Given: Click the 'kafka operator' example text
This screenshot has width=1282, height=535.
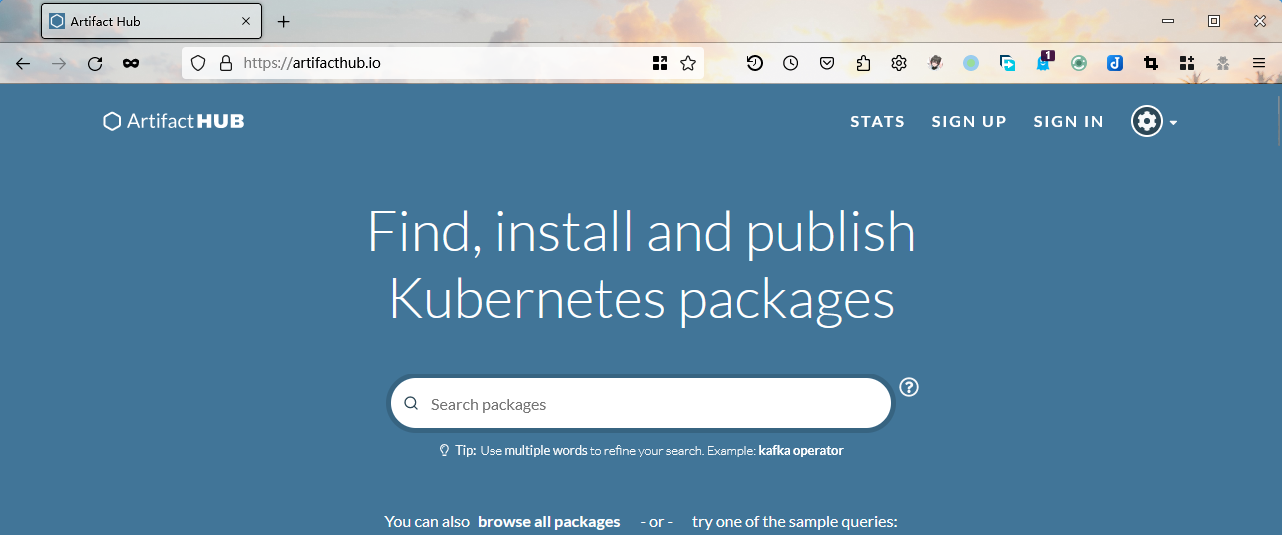Looking at the screenshot, I should click(801, 451).
